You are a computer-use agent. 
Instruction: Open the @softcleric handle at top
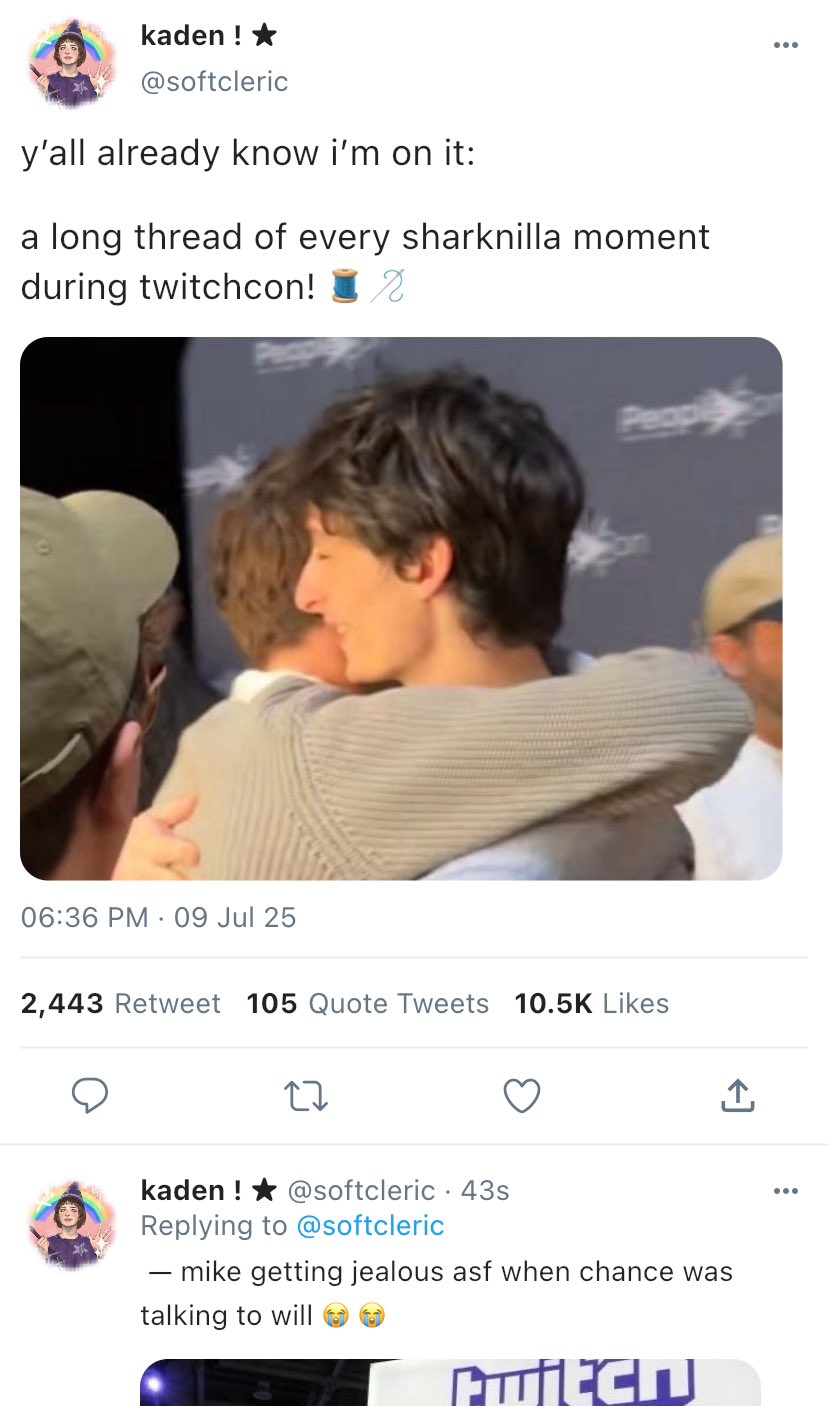214,81
